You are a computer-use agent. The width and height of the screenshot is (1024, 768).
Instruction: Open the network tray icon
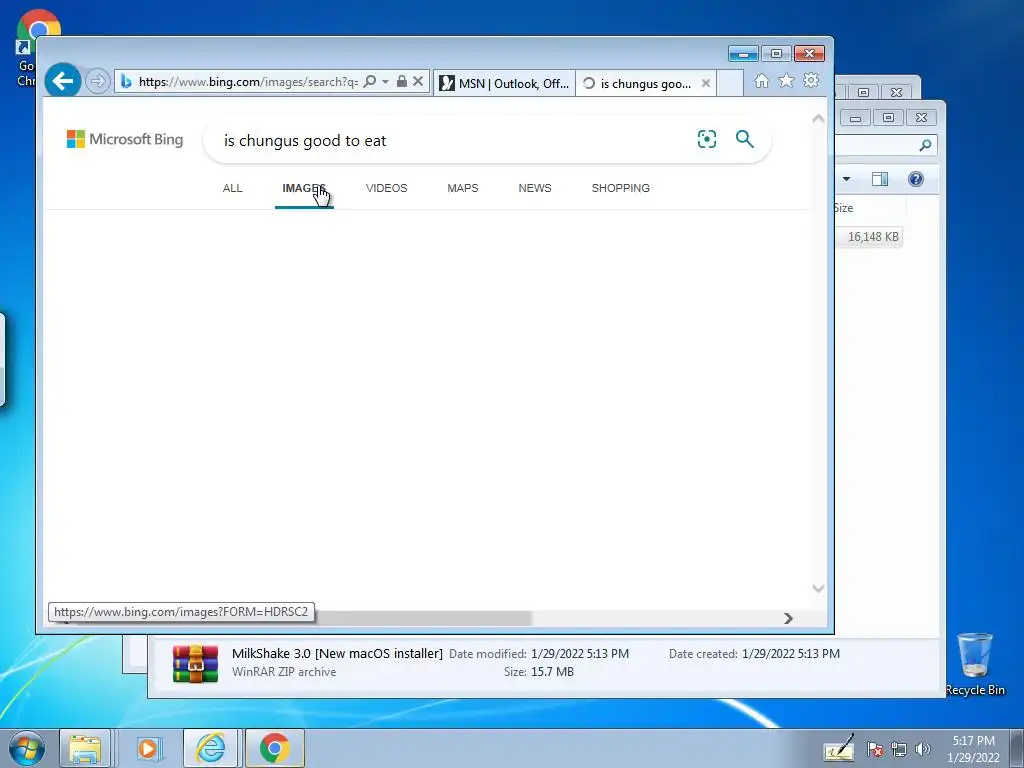point(899,750)
